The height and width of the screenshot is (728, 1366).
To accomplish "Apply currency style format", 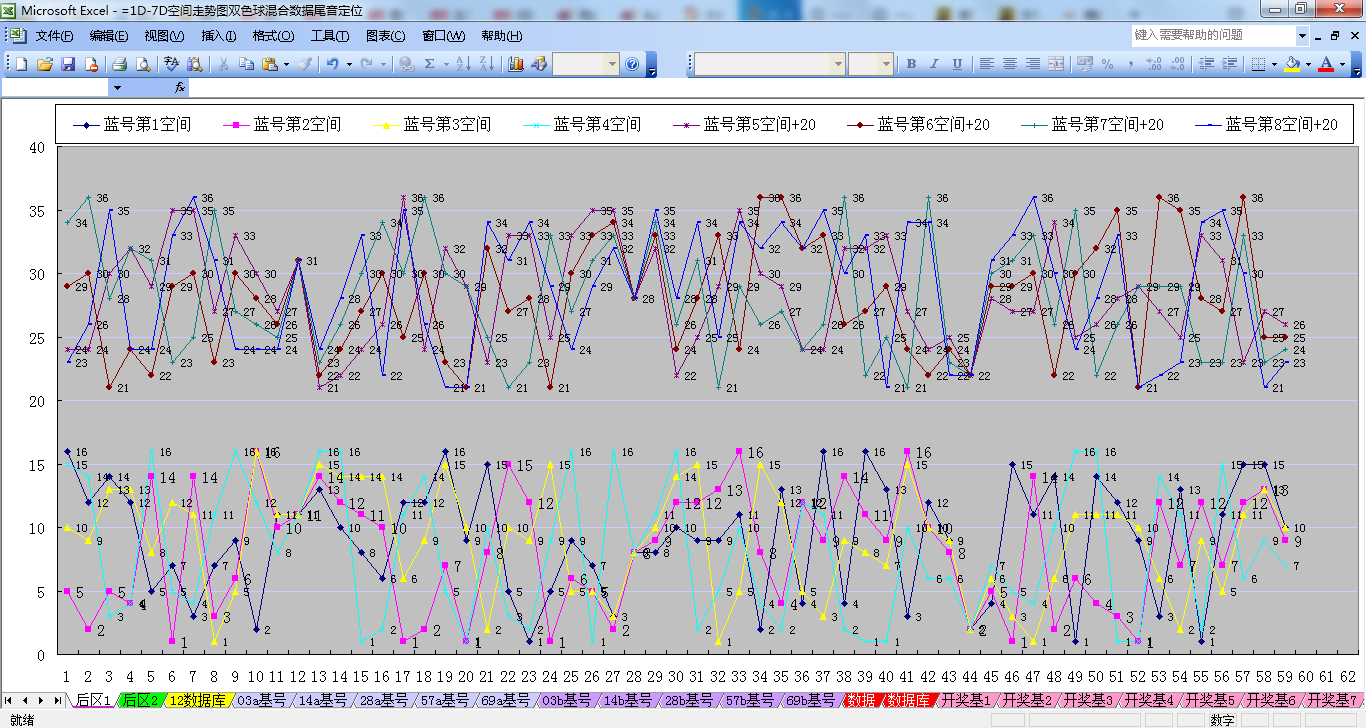I will 1084,64.
